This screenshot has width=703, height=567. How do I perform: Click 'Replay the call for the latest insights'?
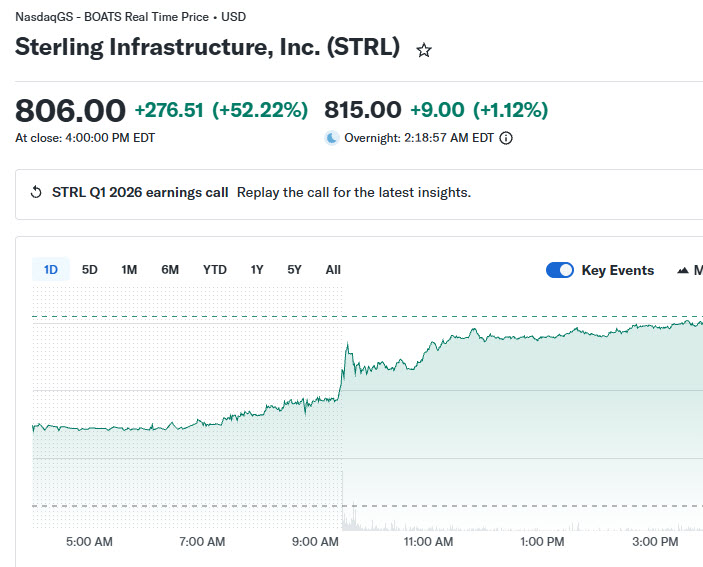pyautogui.click(x=354, y=192)
